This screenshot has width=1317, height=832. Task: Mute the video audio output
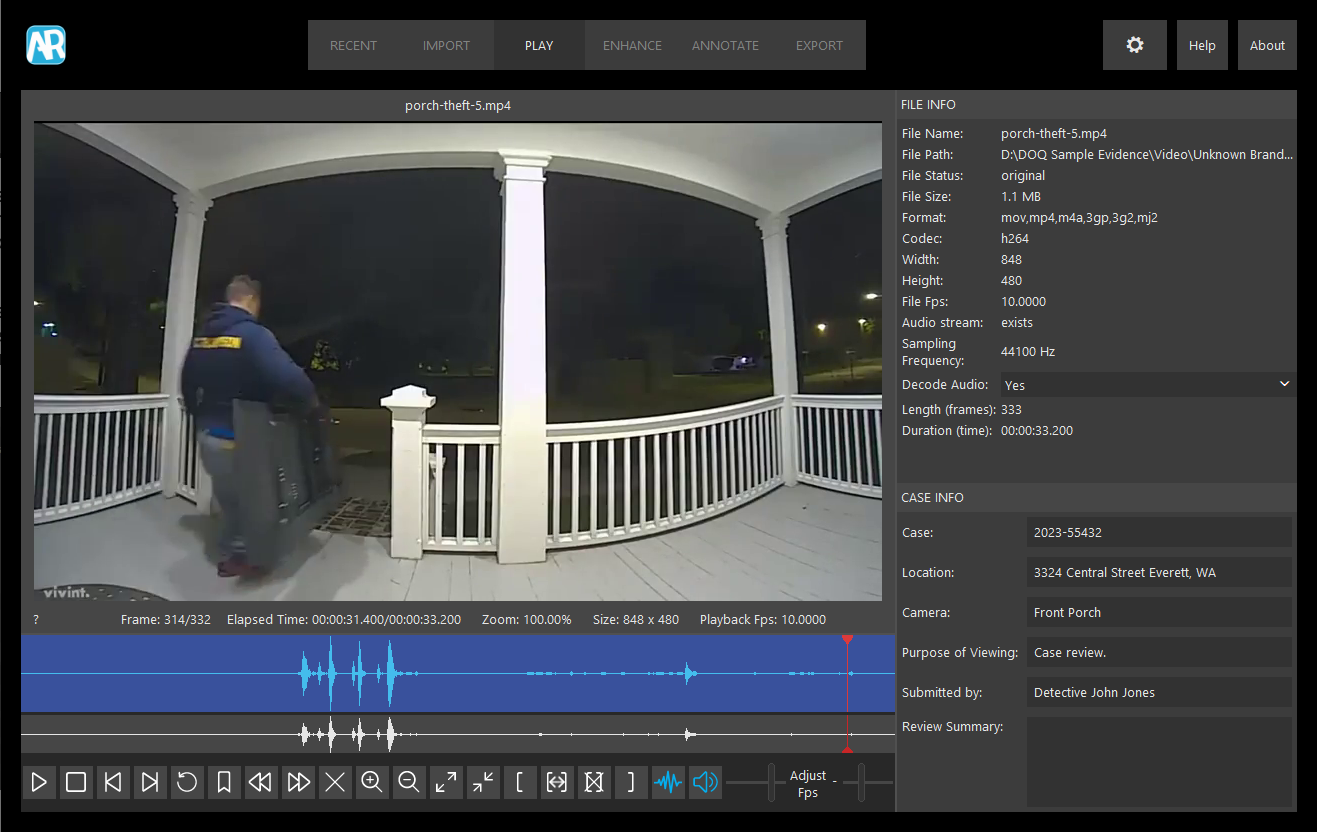point(705,782)
